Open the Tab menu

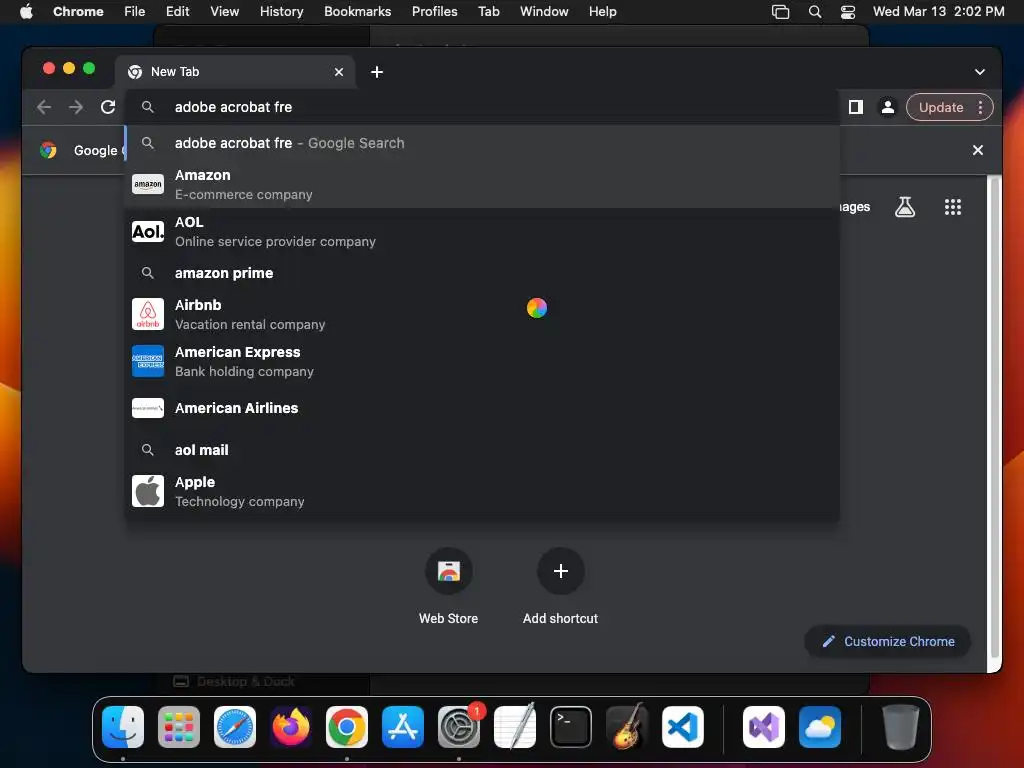488,11
